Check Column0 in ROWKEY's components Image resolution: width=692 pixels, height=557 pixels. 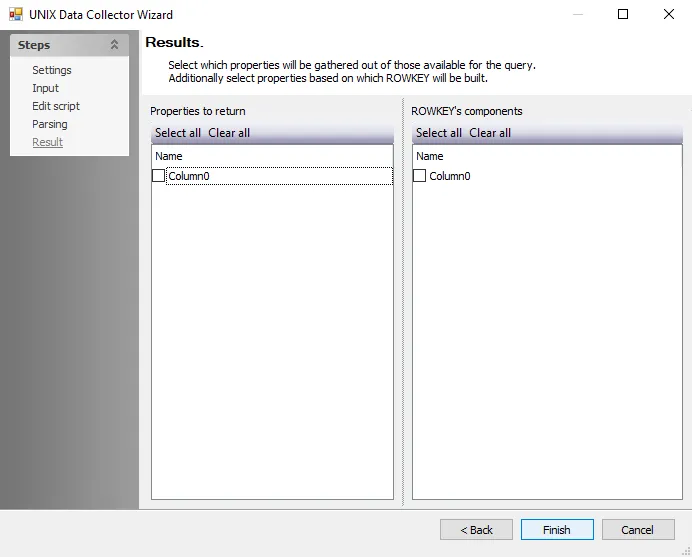pos(419,176)
